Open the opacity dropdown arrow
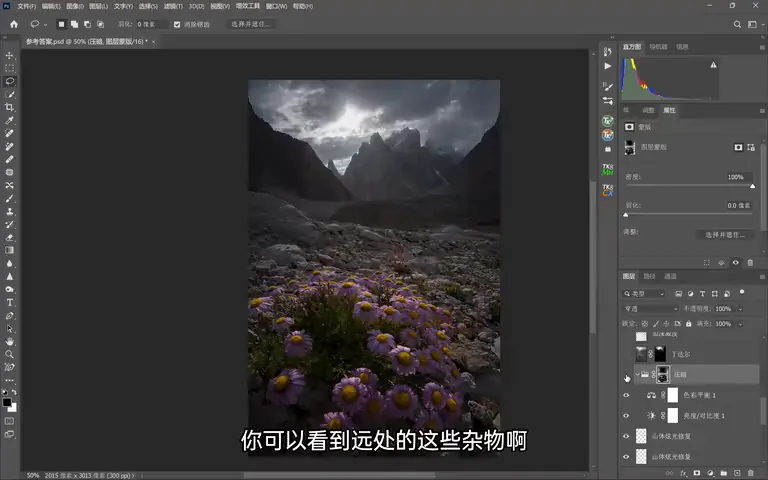 coord(740,309)
